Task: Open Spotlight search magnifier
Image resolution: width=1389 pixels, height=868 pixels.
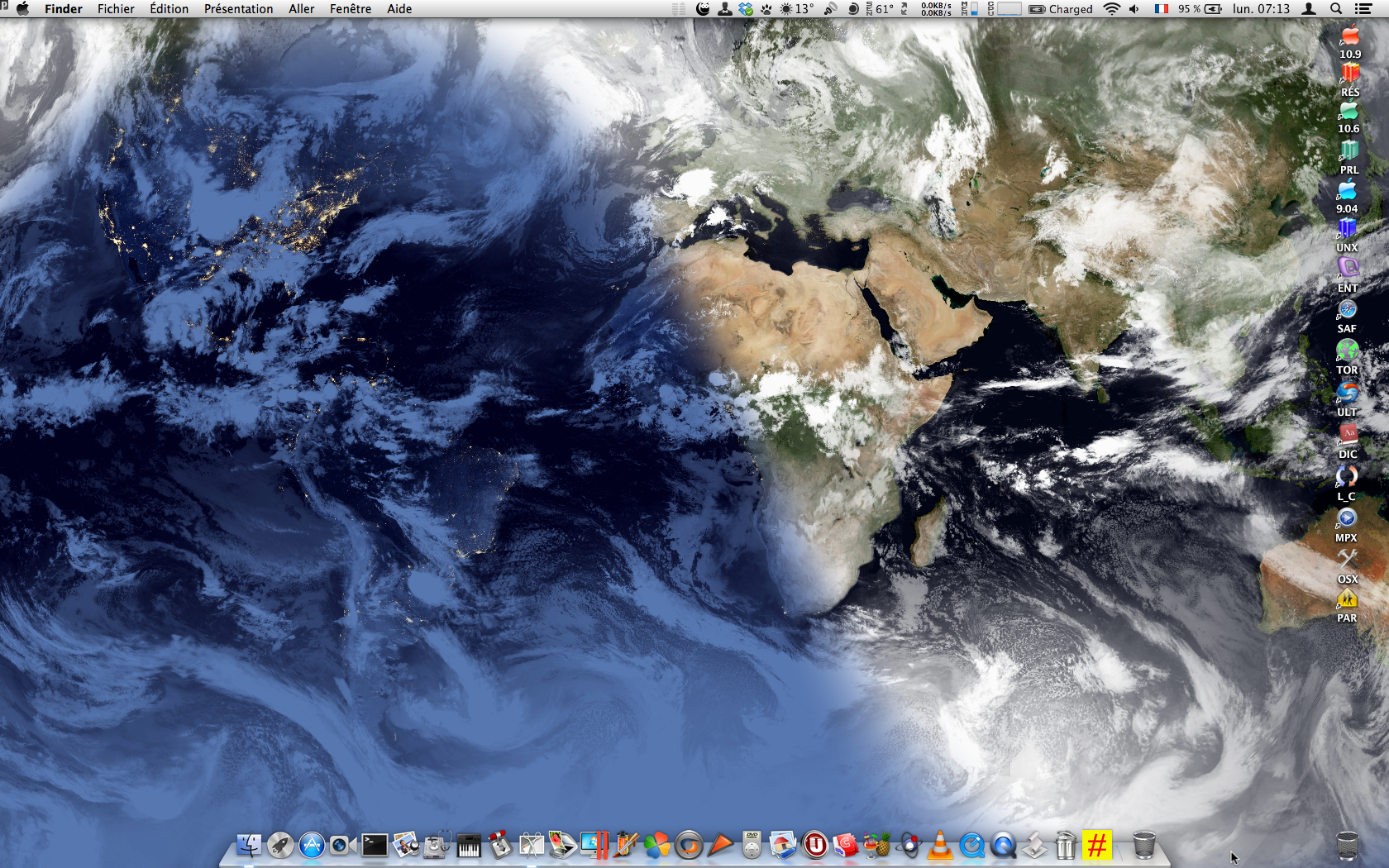Action: click(x=1336, y=9)
